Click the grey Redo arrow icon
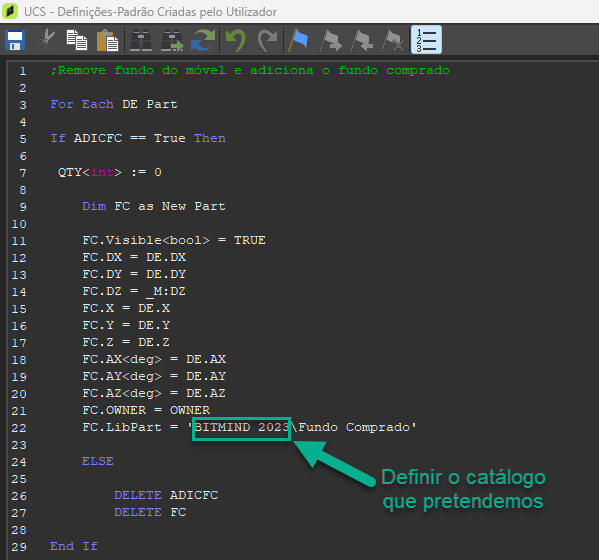The height and width of the screenshot is (560, 599). point(267,40)
